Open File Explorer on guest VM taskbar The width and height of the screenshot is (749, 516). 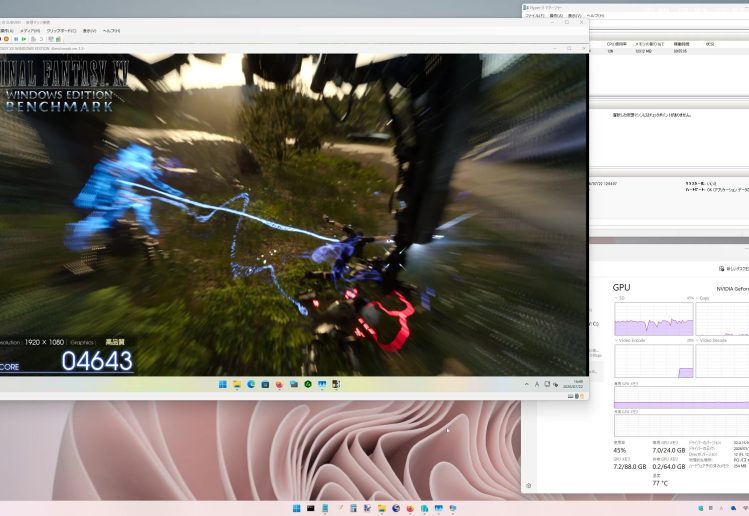point(236,384)
